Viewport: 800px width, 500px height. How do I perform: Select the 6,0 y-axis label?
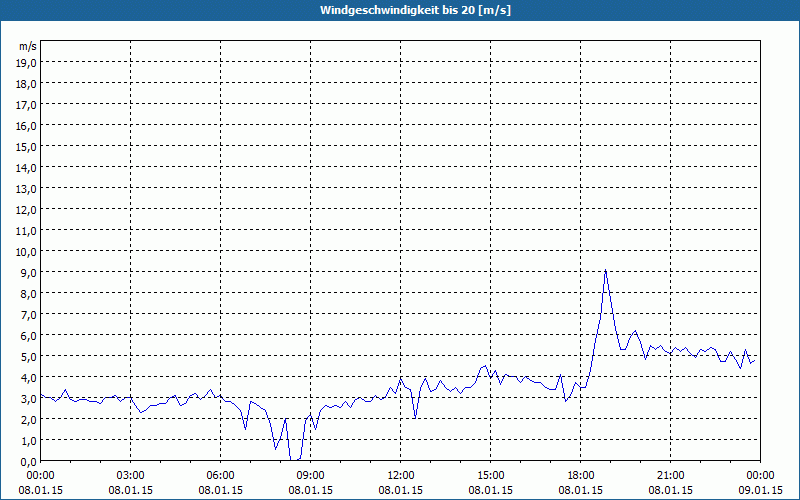[x=29, y=336]
